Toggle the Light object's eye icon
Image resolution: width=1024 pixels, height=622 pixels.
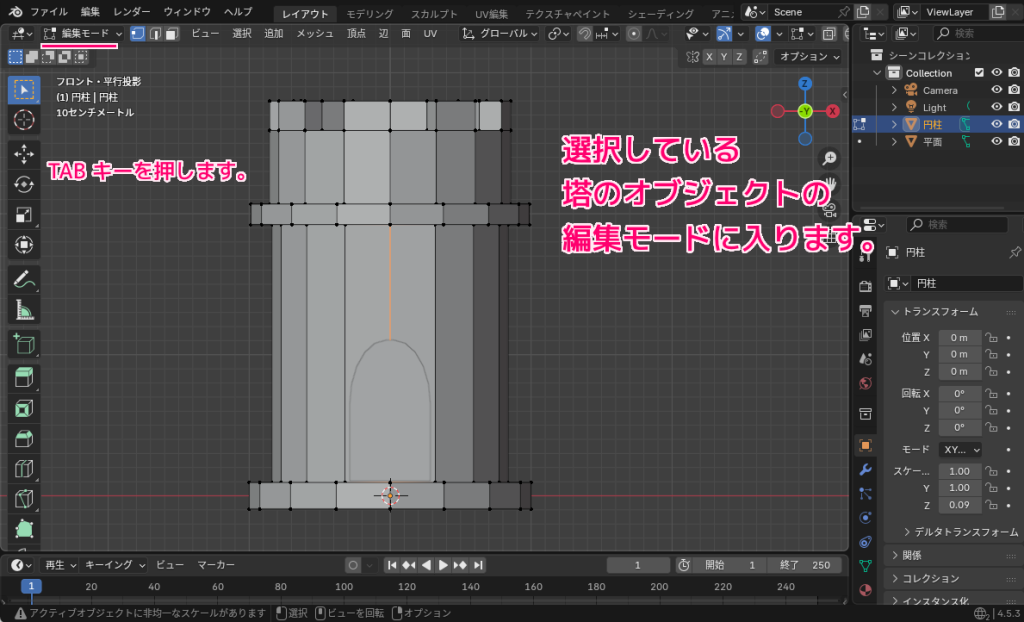click(x=996, y=107)
